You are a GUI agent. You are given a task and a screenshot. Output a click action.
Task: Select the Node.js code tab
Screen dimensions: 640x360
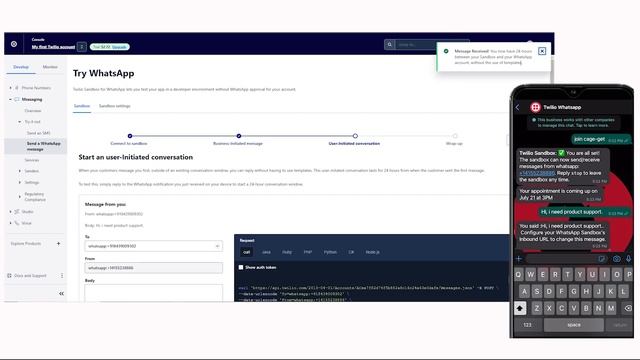click(372, 252)
